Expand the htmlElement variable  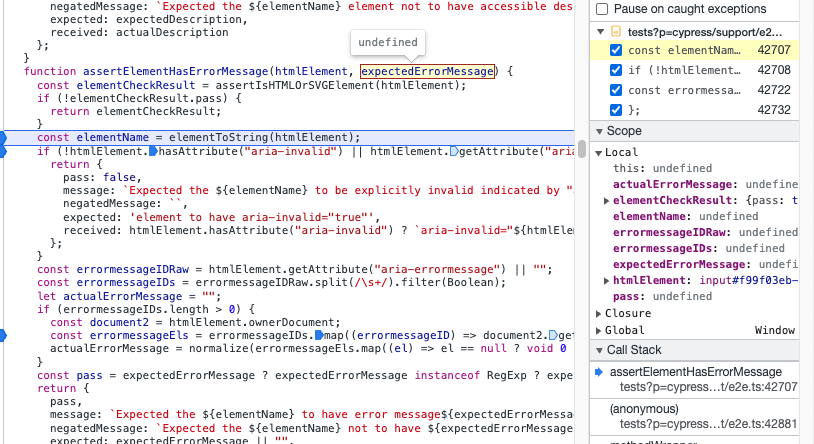(606, 281)
